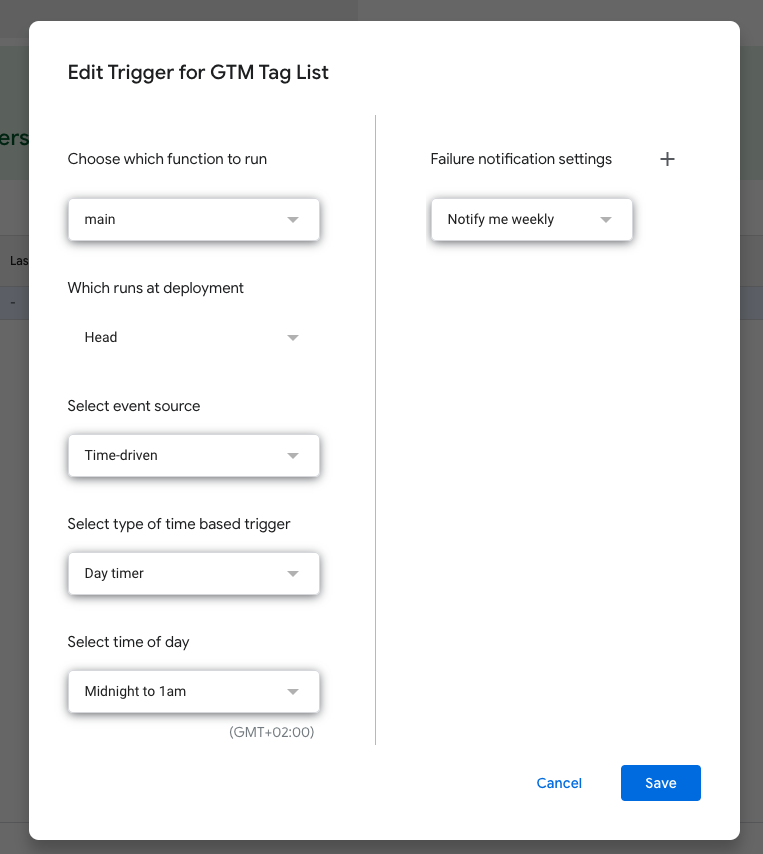Open the Midnight to 1am time selector

[180, 692]
